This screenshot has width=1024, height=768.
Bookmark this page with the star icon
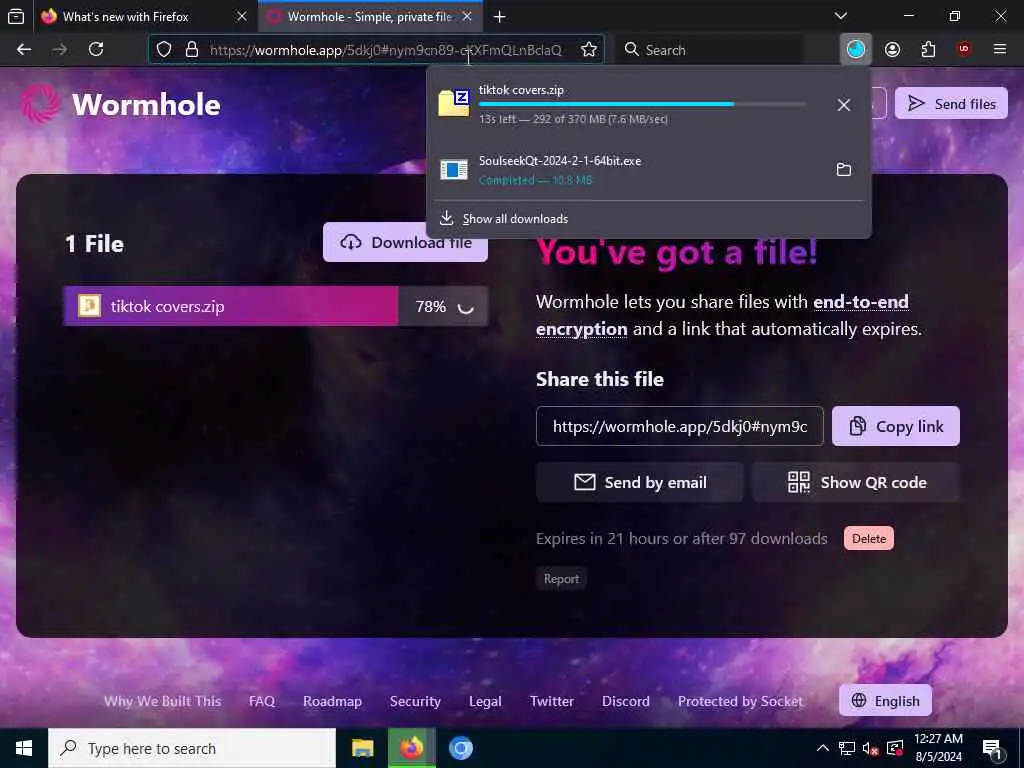(588, 50)
